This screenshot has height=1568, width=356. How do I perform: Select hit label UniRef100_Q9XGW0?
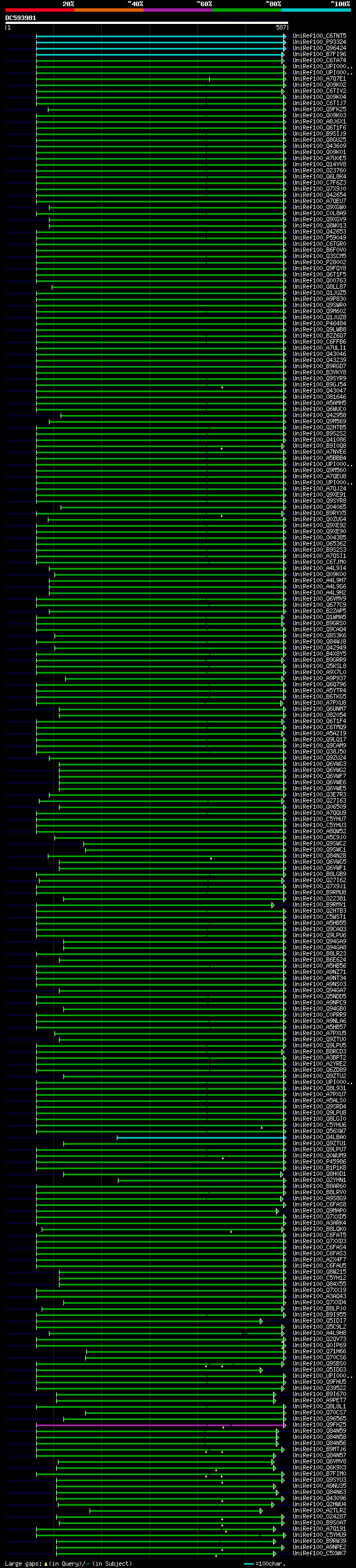319,207
